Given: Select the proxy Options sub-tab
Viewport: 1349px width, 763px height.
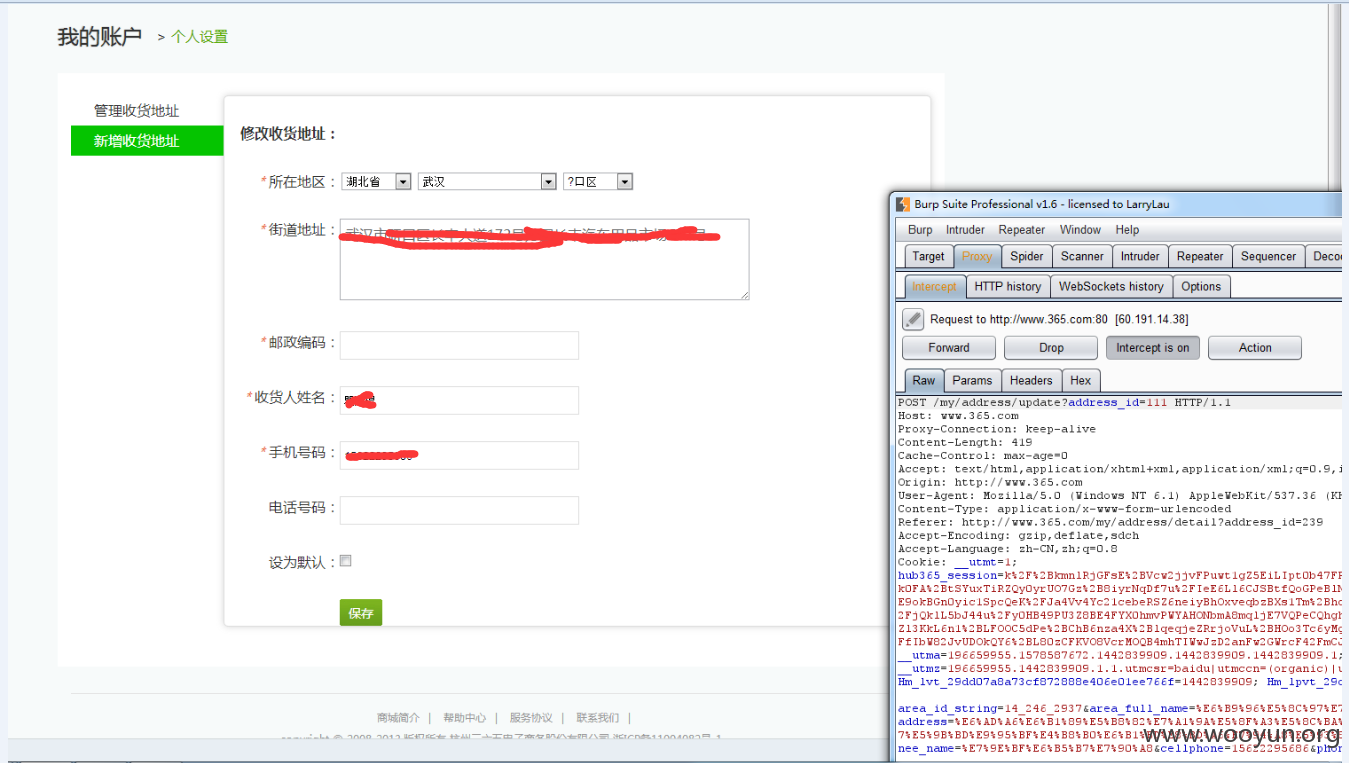Looking at the screenshot, I should 1201,286.
